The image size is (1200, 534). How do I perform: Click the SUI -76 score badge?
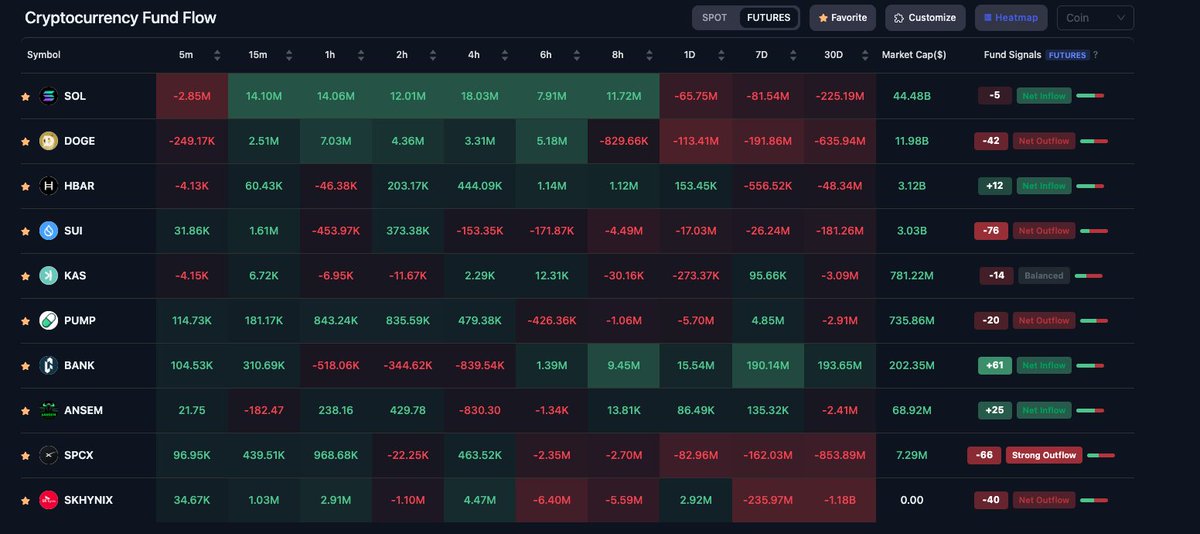pos(990,231)
